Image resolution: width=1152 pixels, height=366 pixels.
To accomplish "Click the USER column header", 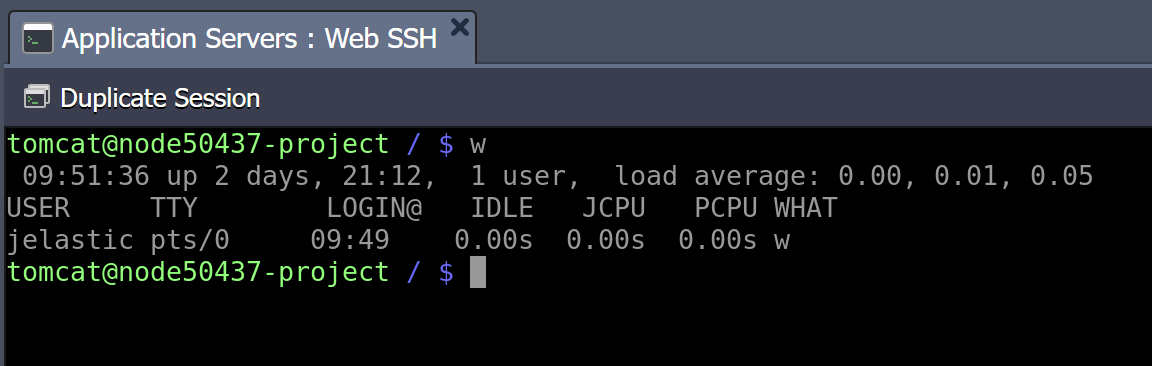I will coord(38,209).
